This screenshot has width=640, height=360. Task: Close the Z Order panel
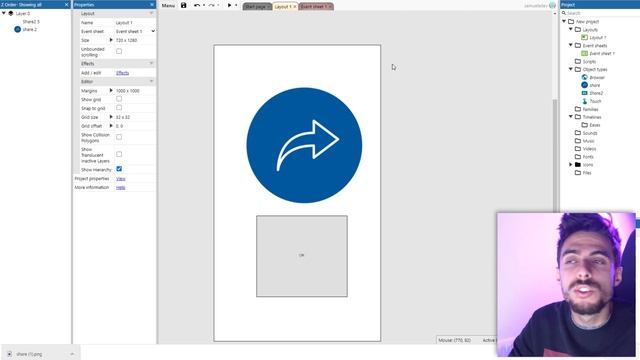[x=67, y=4]
